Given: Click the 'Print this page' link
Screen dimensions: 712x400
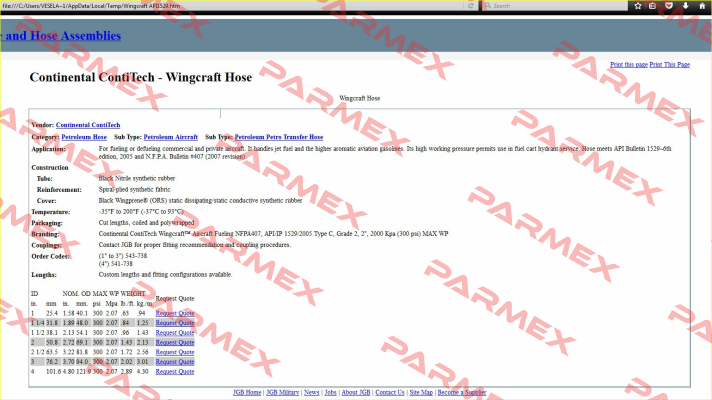Looking at the screenshot, I should 628,64.
